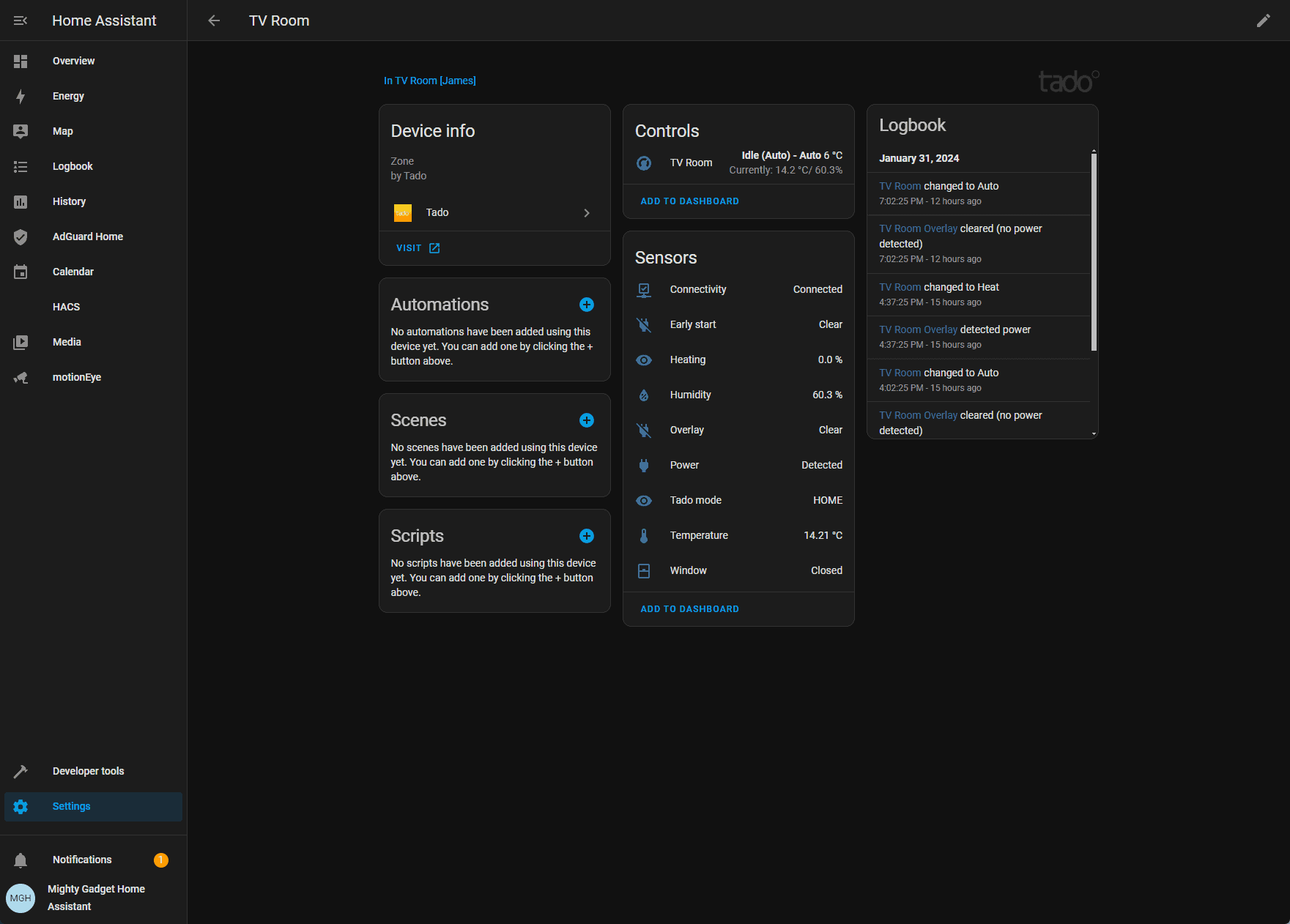This screenshot has width=1290, height=924.
Task: Click the TV Room climate entity icon
Action: (x=644, y=163)
